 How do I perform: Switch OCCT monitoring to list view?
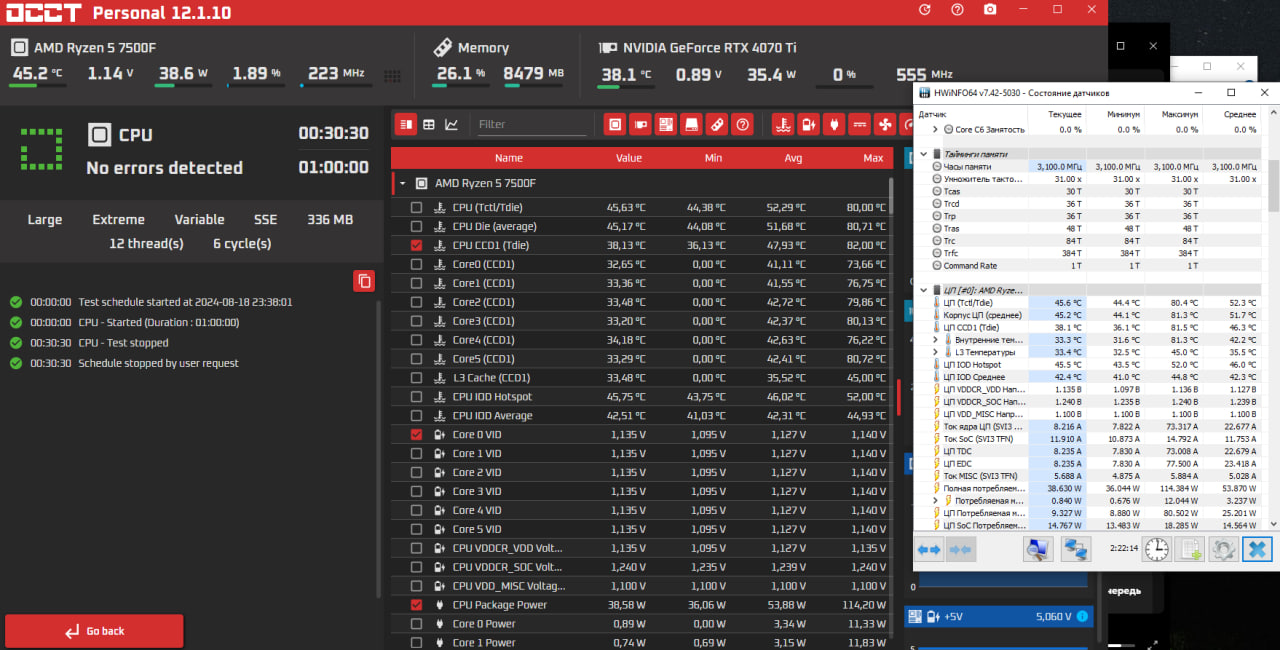406,124
